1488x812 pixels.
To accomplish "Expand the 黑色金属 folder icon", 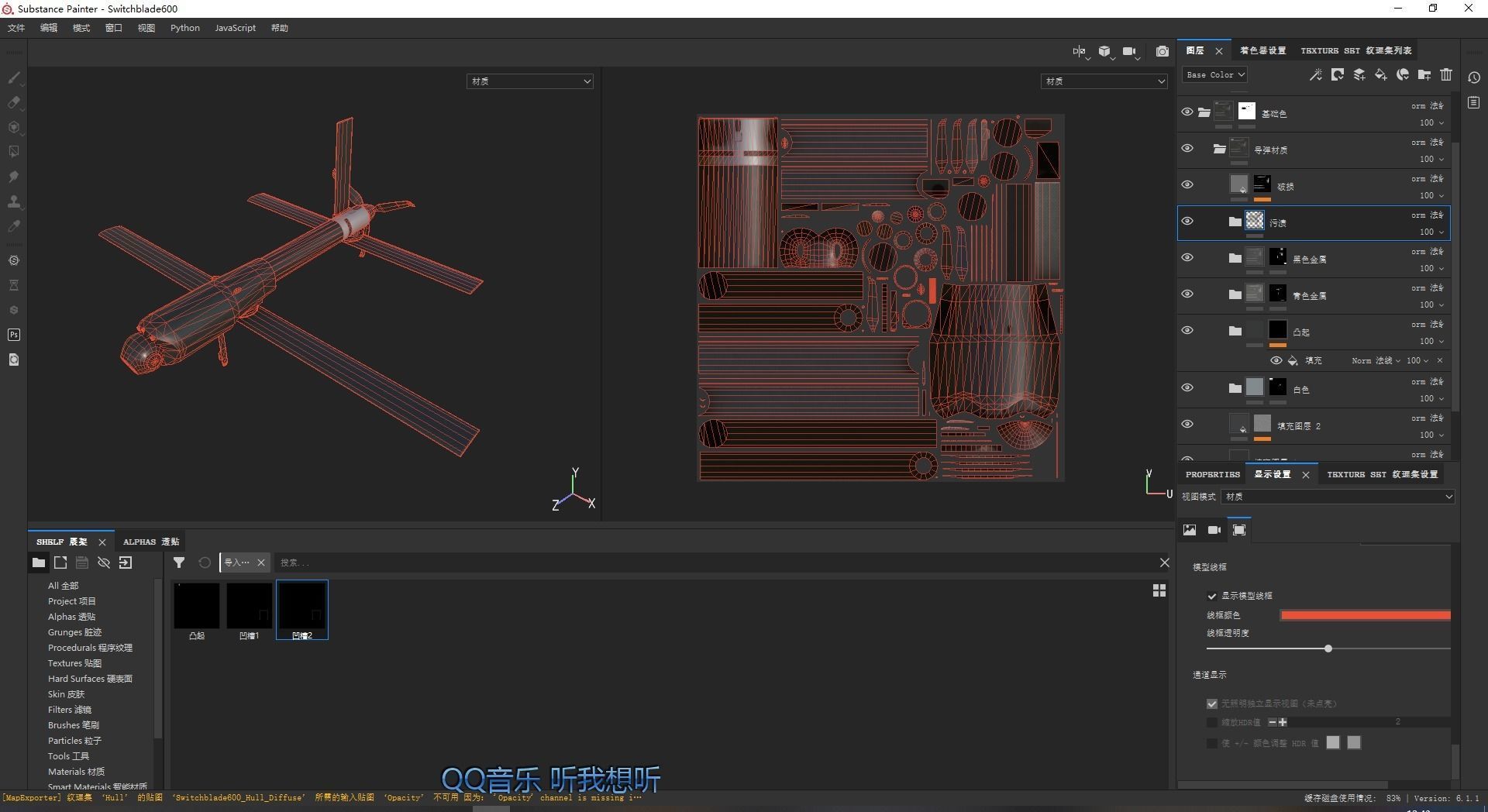I will pyautogui.click(x=1235, y=258).
